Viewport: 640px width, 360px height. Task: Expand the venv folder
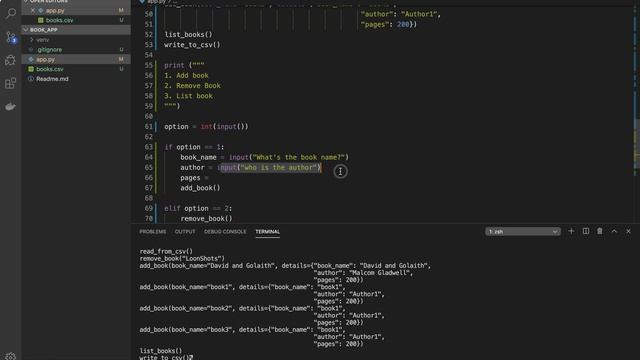tap(42, 40)
